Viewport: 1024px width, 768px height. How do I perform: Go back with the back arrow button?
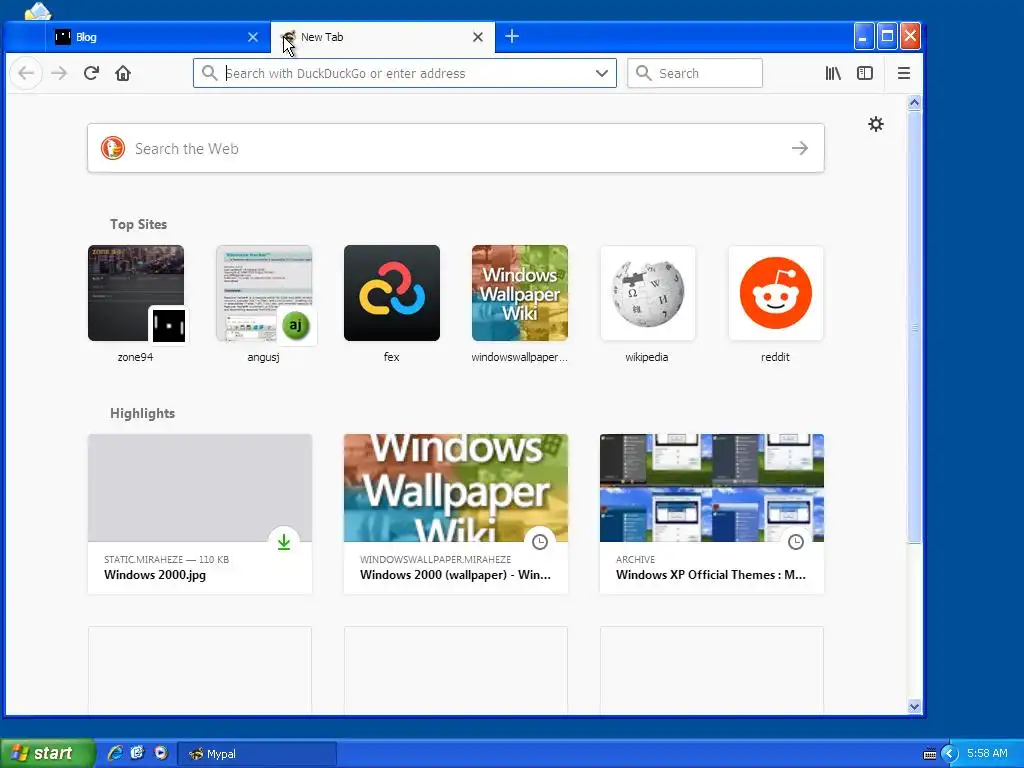click(26, 73)
